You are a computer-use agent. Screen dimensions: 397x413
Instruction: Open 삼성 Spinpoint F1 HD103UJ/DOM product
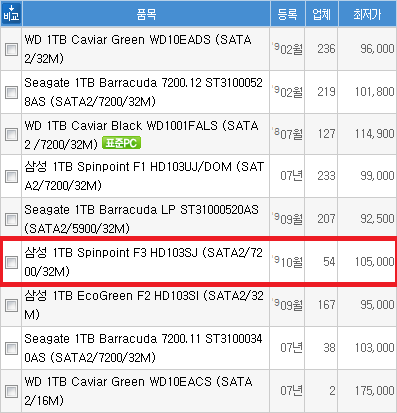point(144,176)
